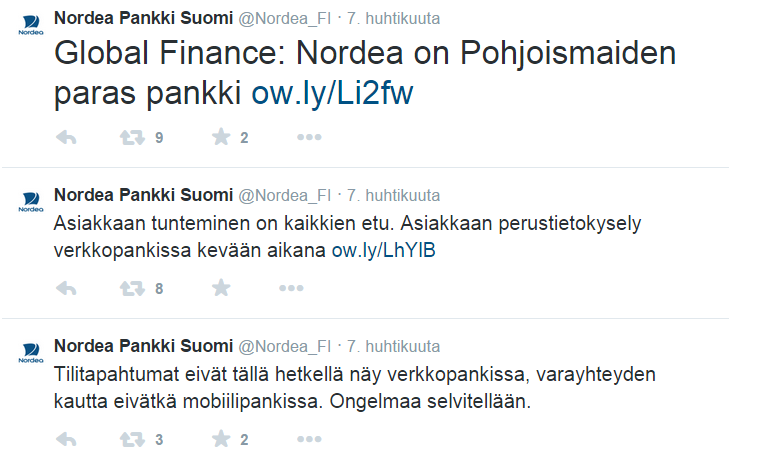Retweet the Global Finance Nordea tweet
Image resolution: width=777 pixels, height=471 pixels.
click(x=132, y=138)
